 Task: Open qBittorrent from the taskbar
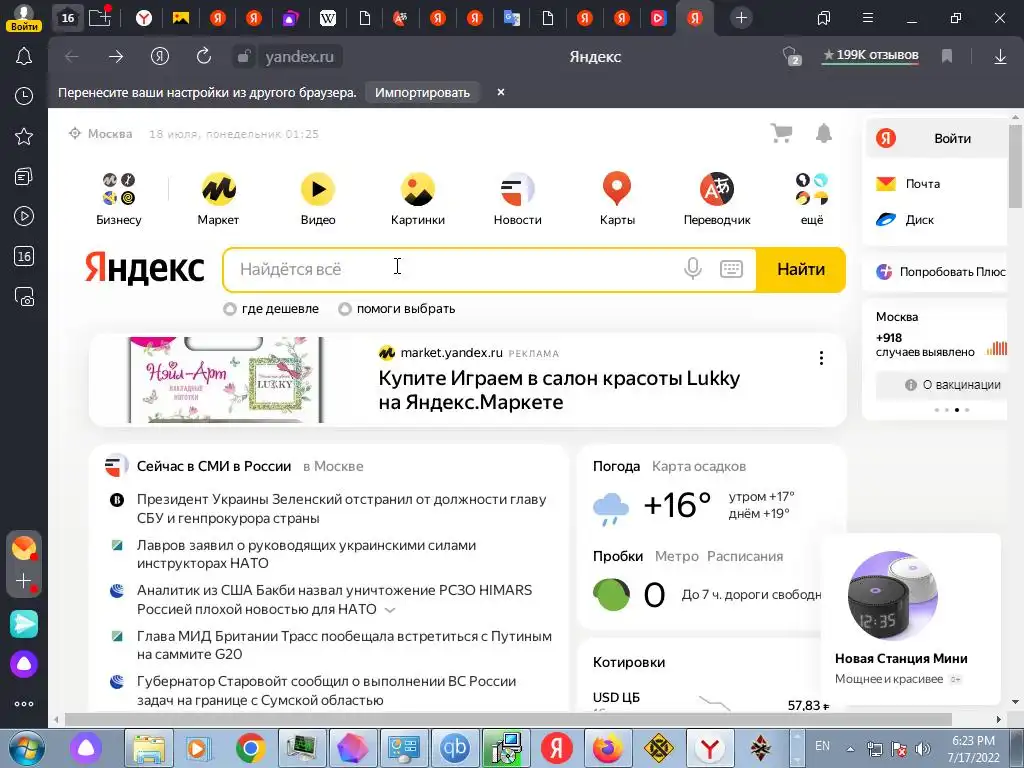pos(455,748)
